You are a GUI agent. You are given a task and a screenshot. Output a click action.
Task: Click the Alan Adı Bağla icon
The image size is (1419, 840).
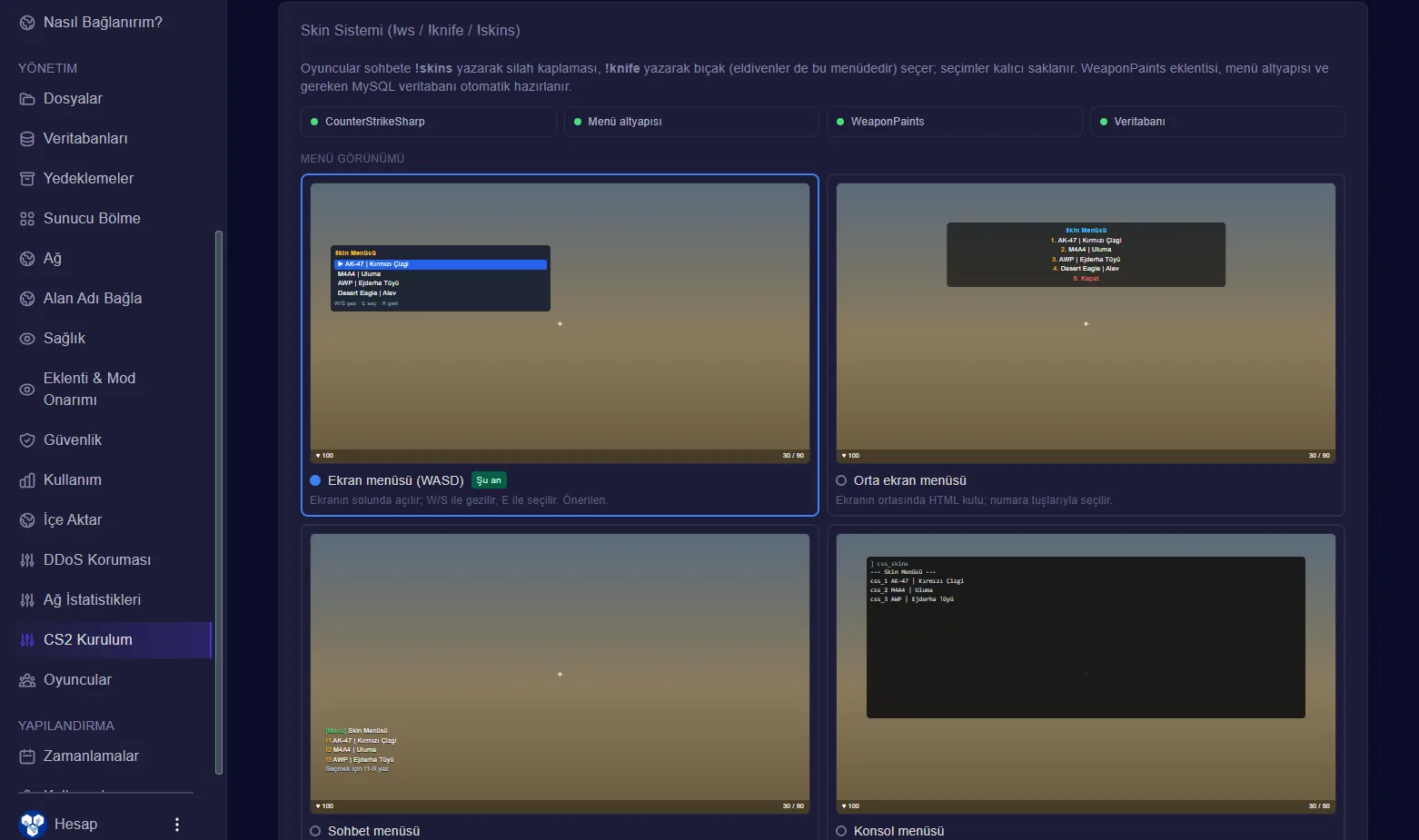point(27,299)
